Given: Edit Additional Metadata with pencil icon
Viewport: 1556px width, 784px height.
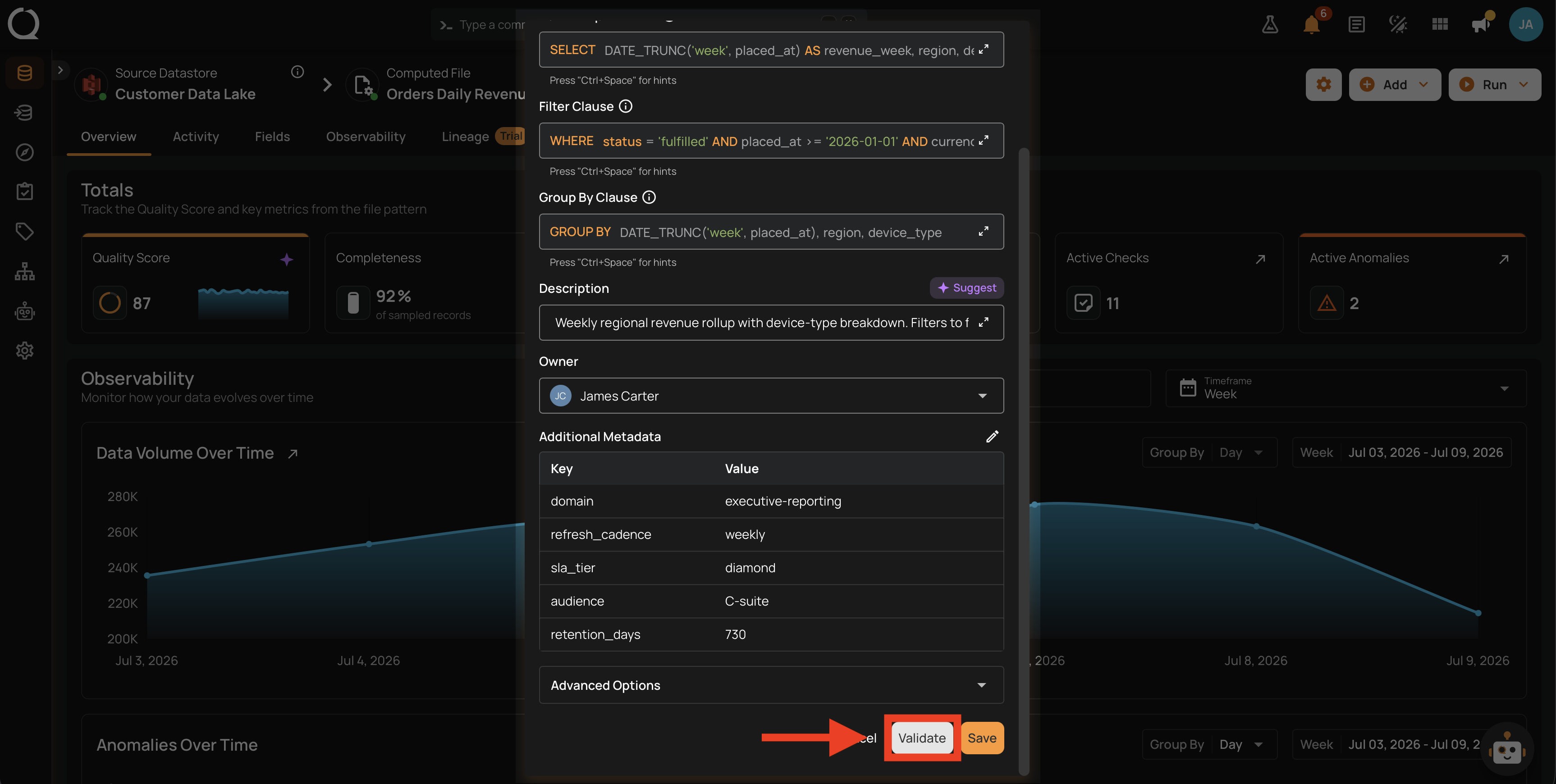Looking at the screenshot, I should [992, 436].
